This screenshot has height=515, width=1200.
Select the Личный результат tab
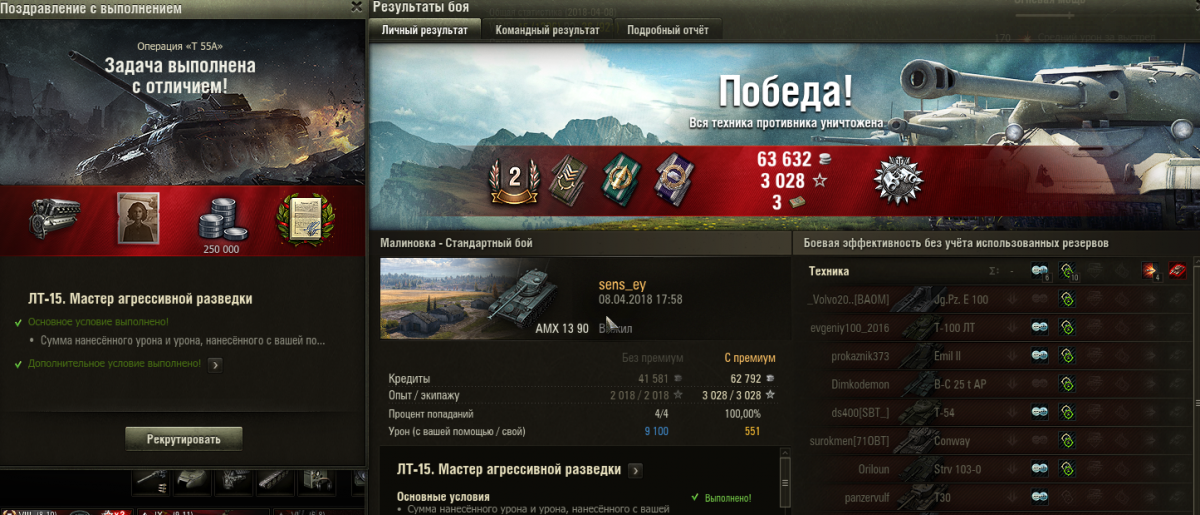tap(425, 30)
